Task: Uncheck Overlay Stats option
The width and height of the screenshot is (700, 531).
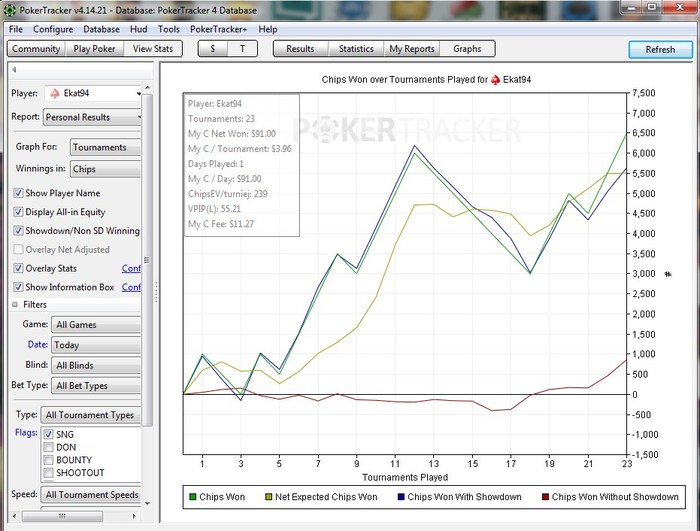Action: [18, 268]
